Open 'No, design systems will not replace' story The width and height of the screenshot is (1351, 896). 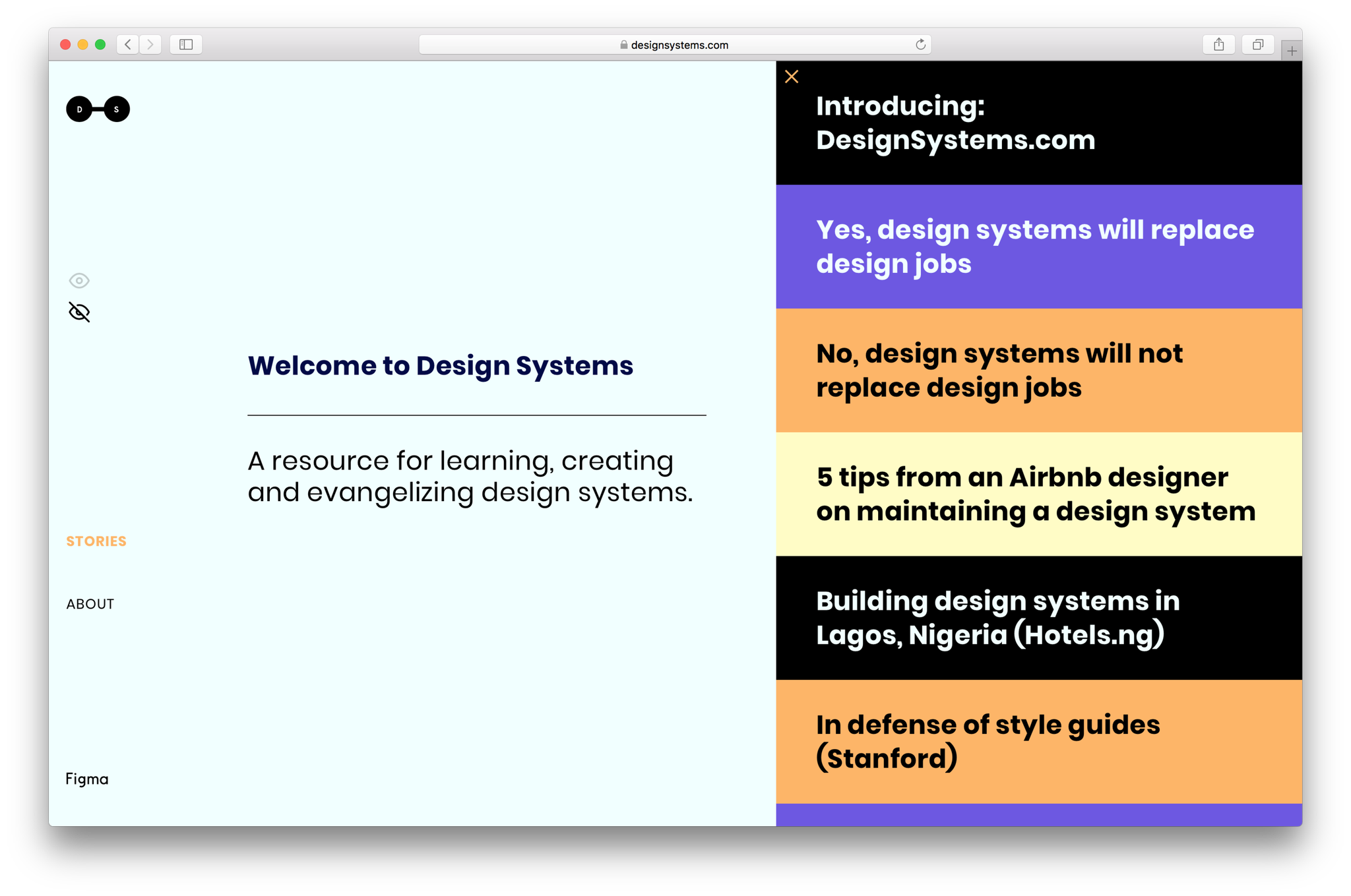coord(999,371)
